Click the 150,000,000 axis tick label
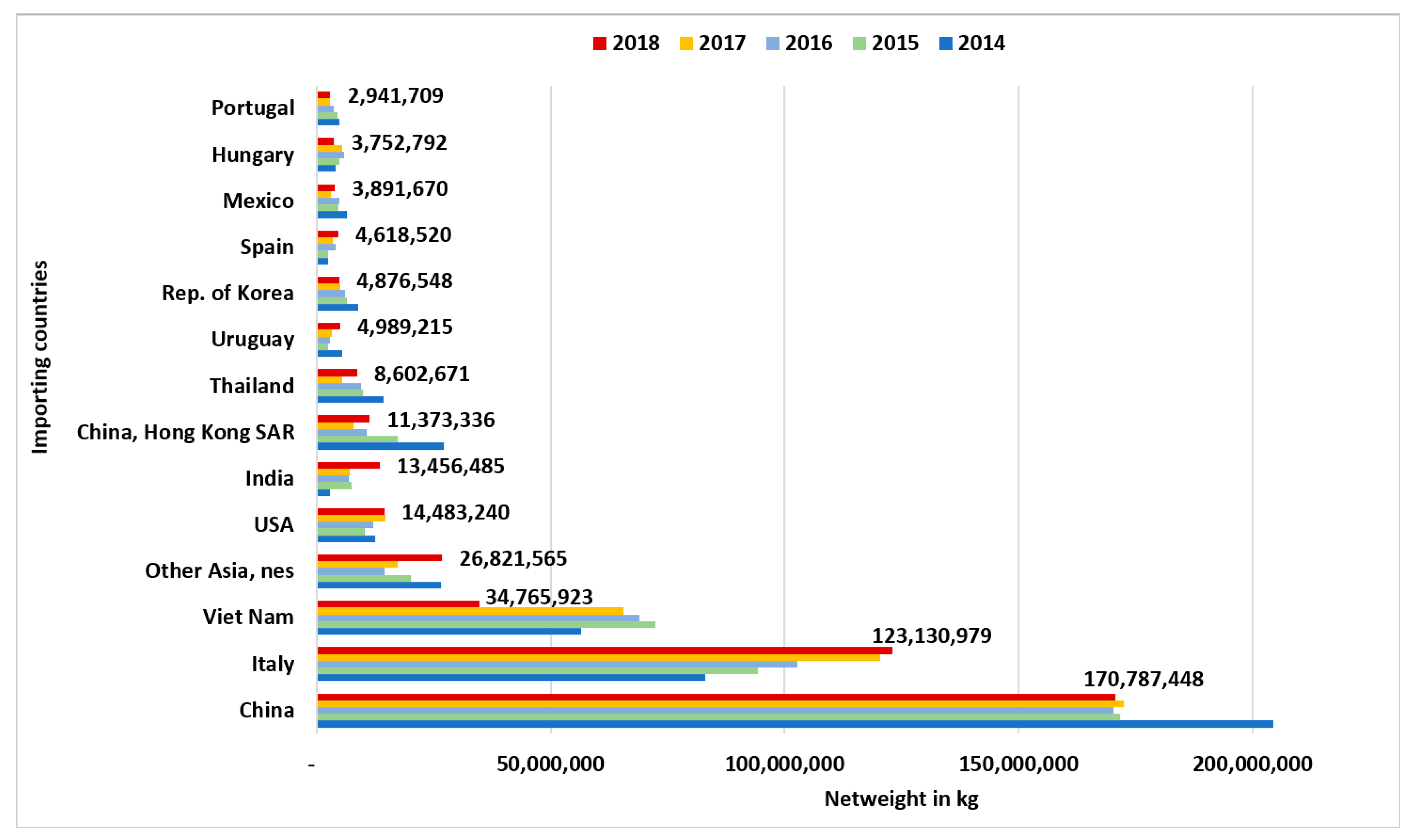This screenshot has height=840, width=1412. 1019,765
